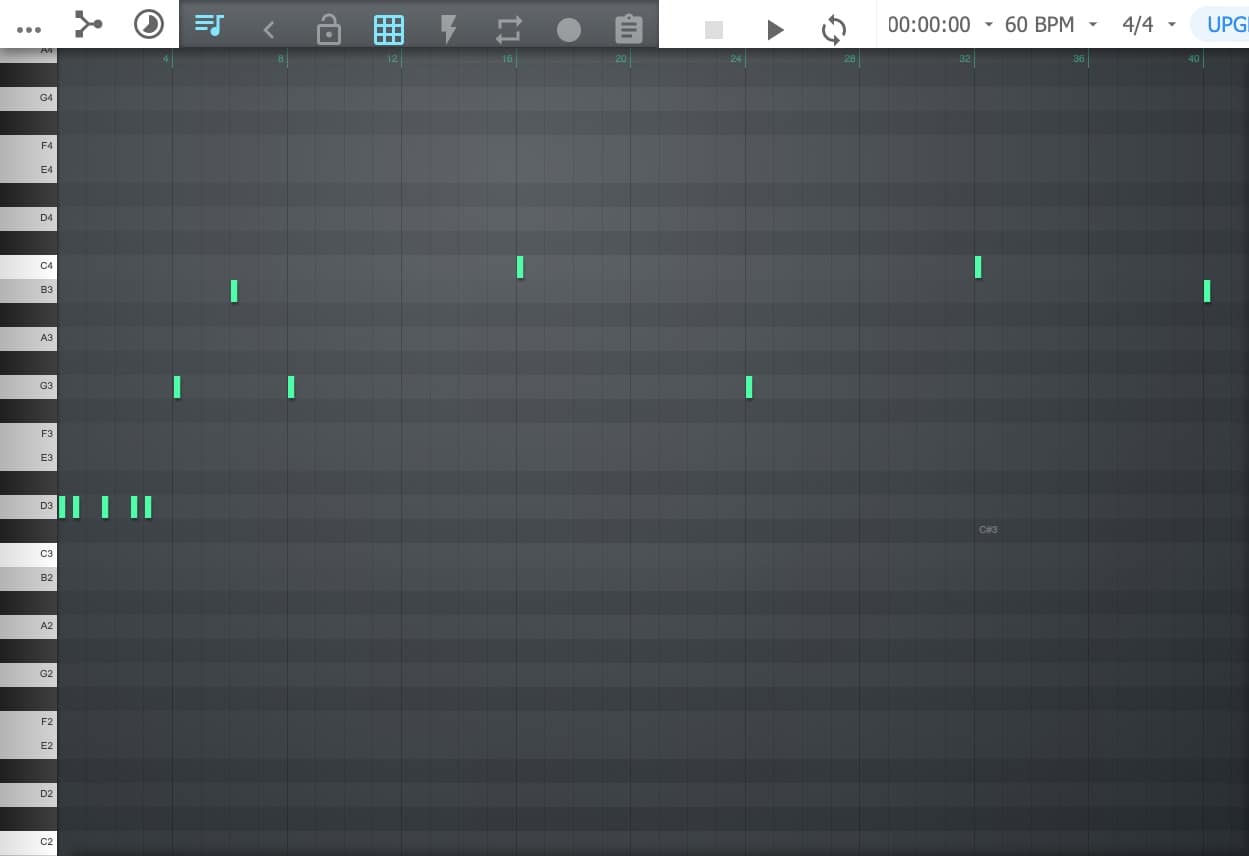Toggle the lock editing icon

(x=329, y=29)
